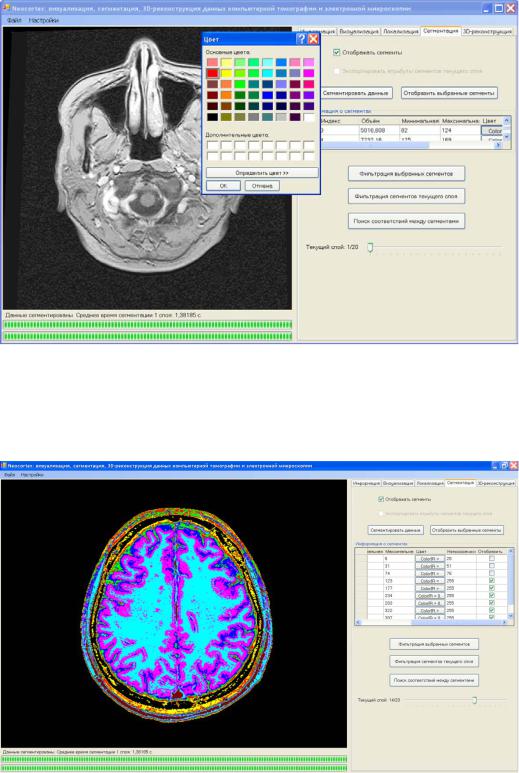The width and height of the screenshot is (519, 773).
Task: Uncheck the display box in the row with maximum 177
Action: tap(492, 588)
